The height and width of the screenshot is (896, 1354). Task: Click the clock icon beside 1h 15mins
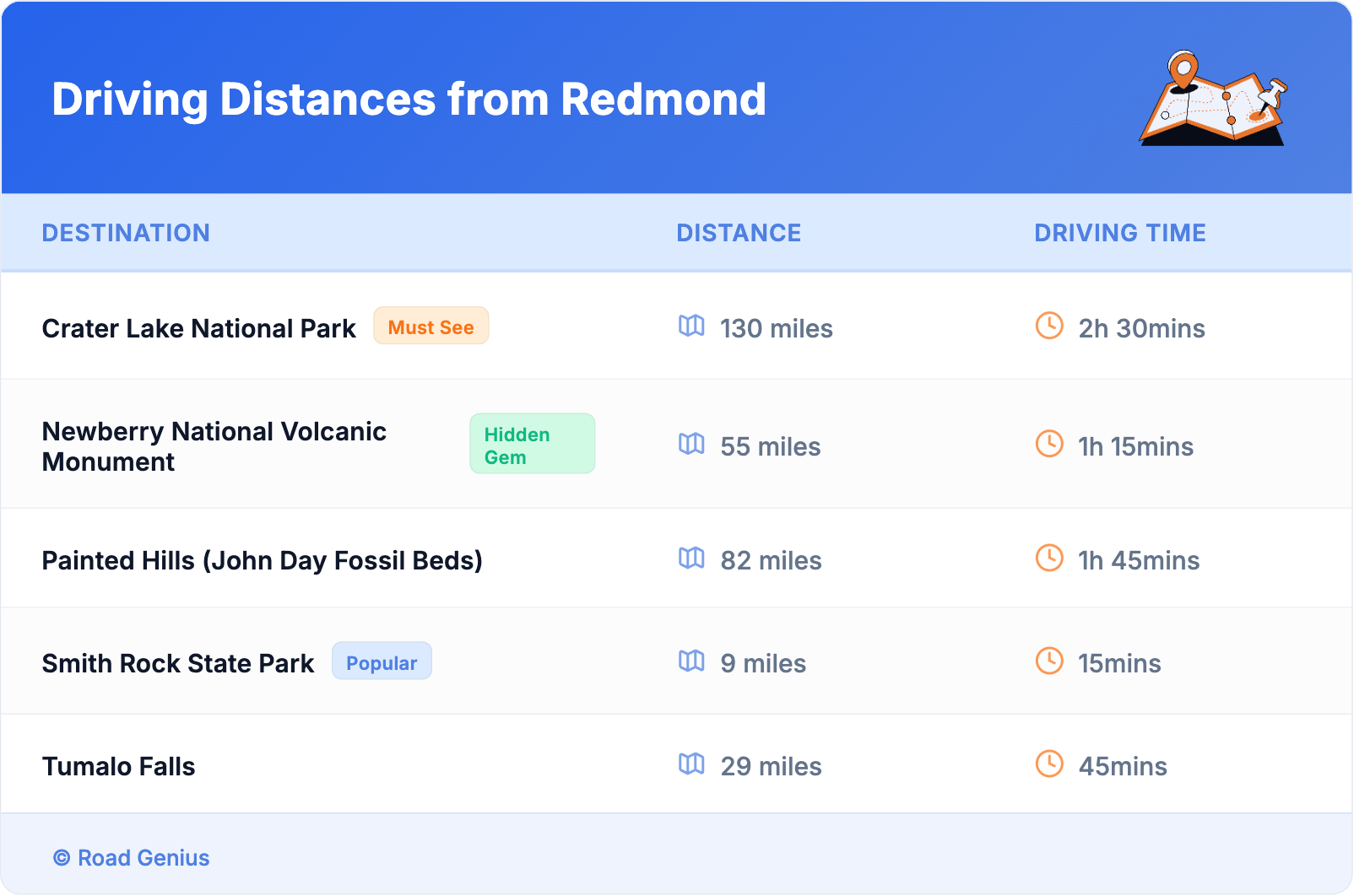click(1049, 444)
